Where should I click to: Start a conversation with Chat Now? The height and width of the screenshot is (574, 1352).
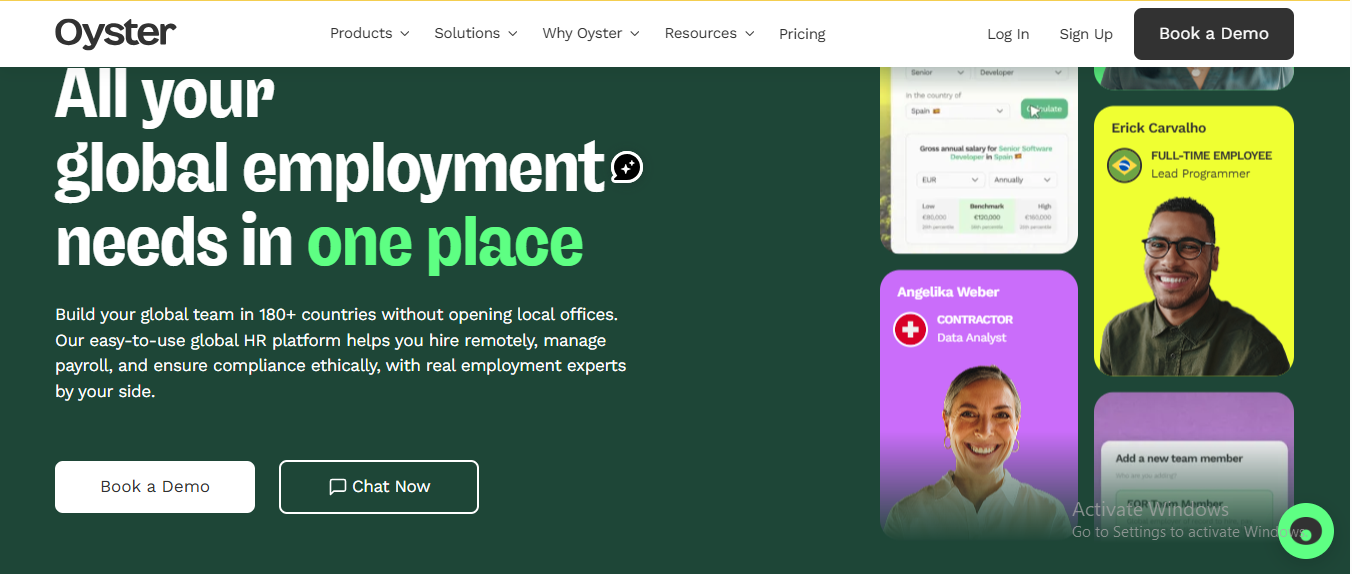click(379, 487)
